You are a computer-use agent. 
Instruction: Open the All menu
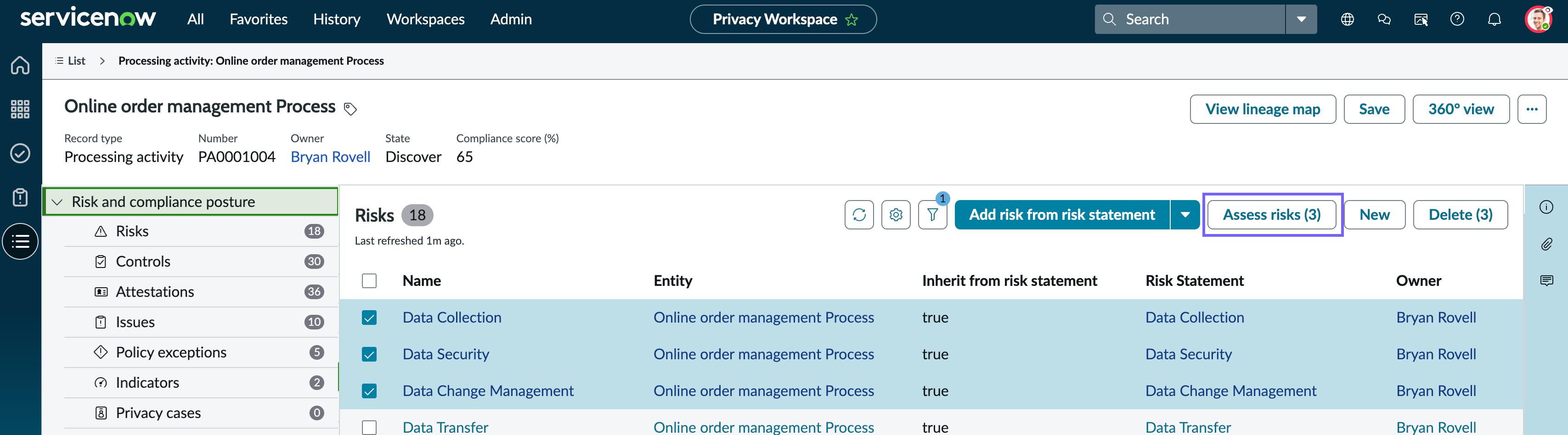coord(195,19)
